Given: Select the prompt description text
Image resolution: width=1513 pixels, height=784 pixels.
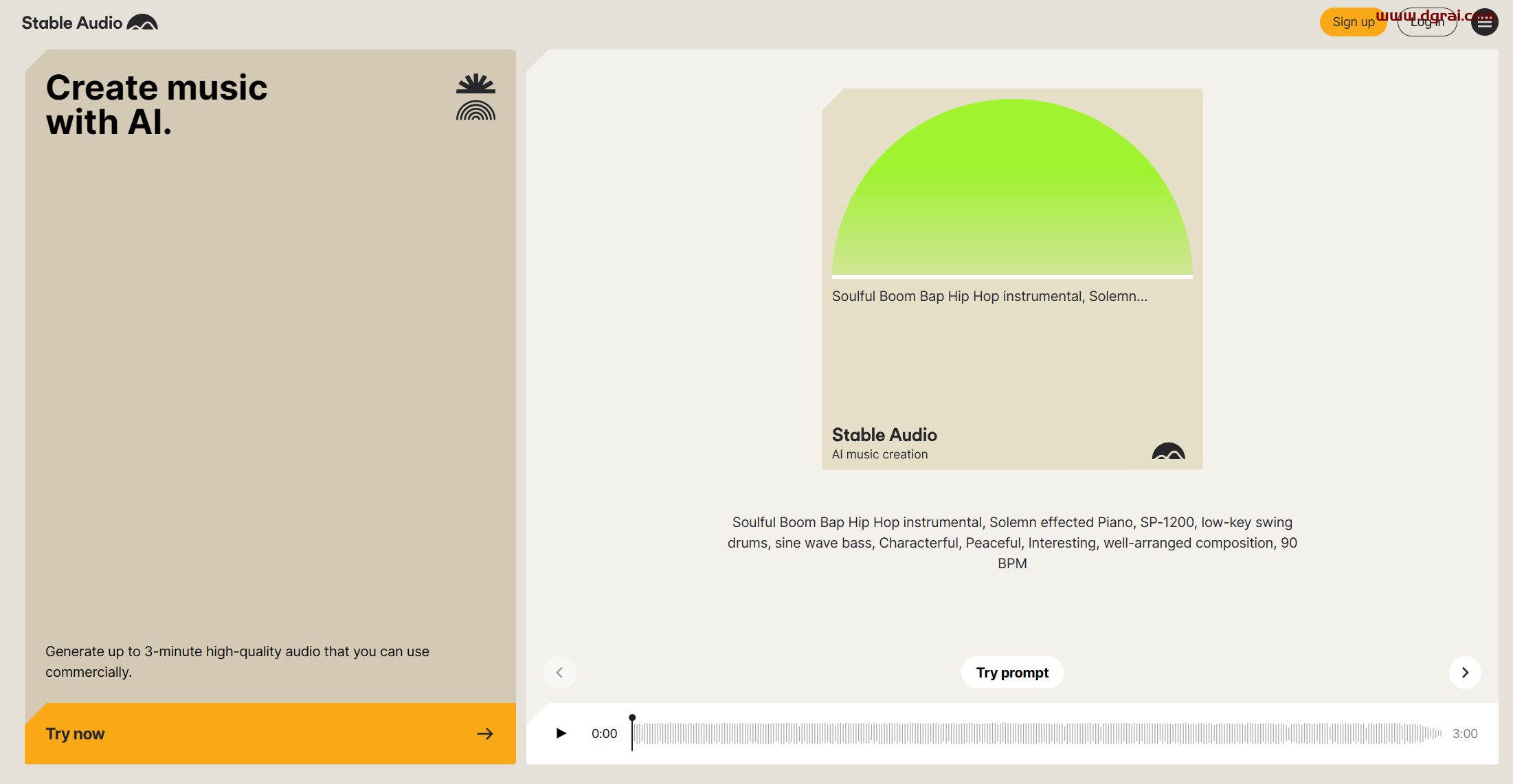Looking at the screenshot, I should pos(1012,542).
